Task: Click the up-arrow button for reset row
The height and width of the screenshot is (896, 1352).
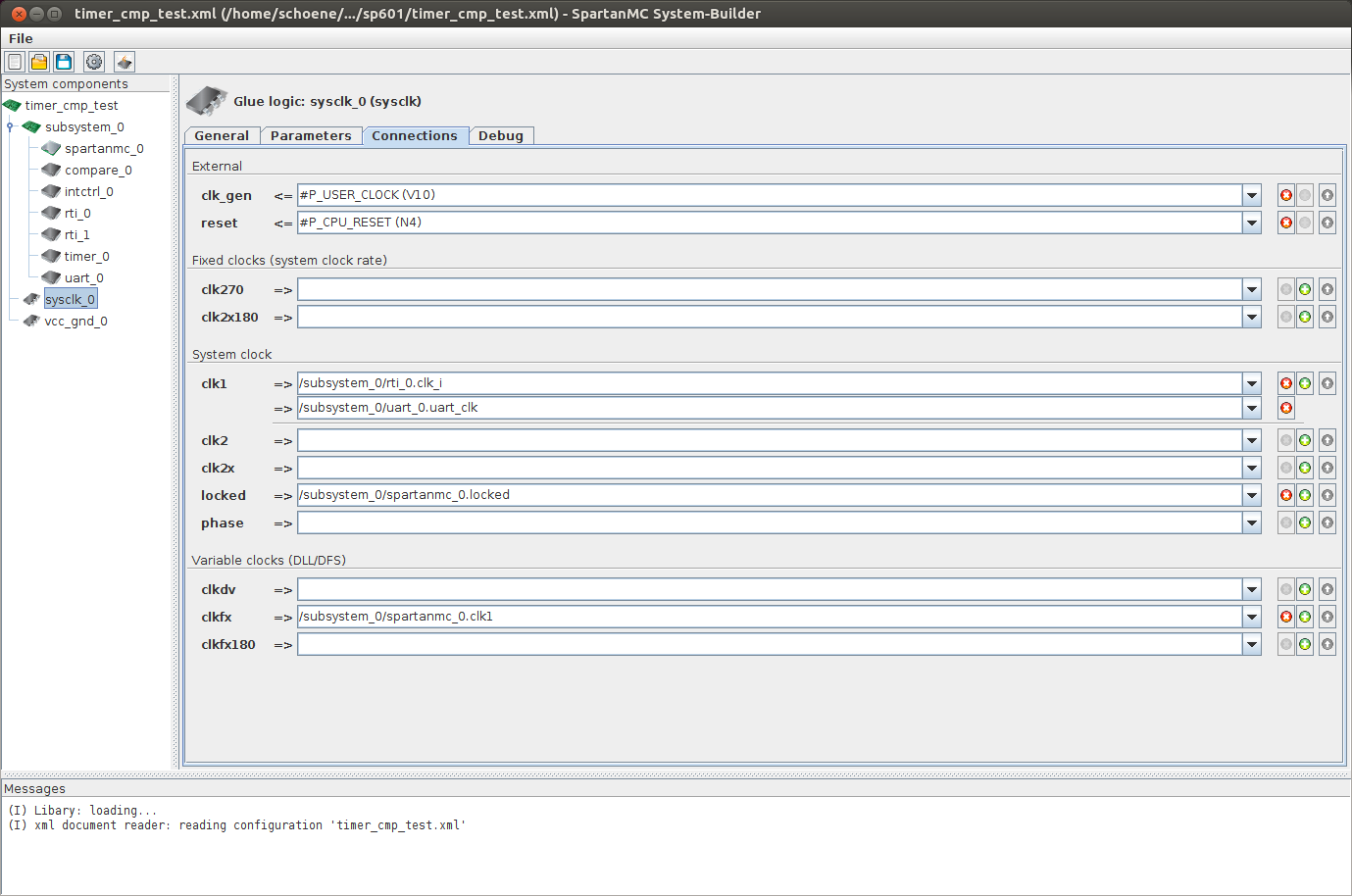Action: [1327, 223]
